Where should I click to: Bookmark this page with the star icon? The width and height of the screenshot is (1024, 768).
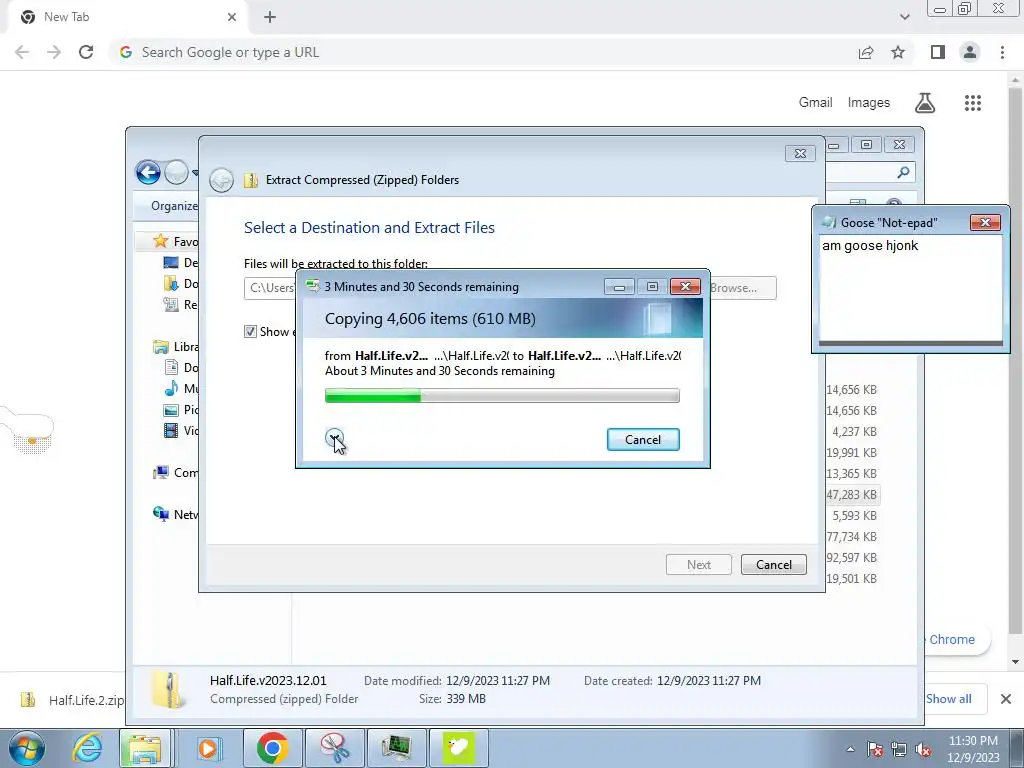(898, 52)
